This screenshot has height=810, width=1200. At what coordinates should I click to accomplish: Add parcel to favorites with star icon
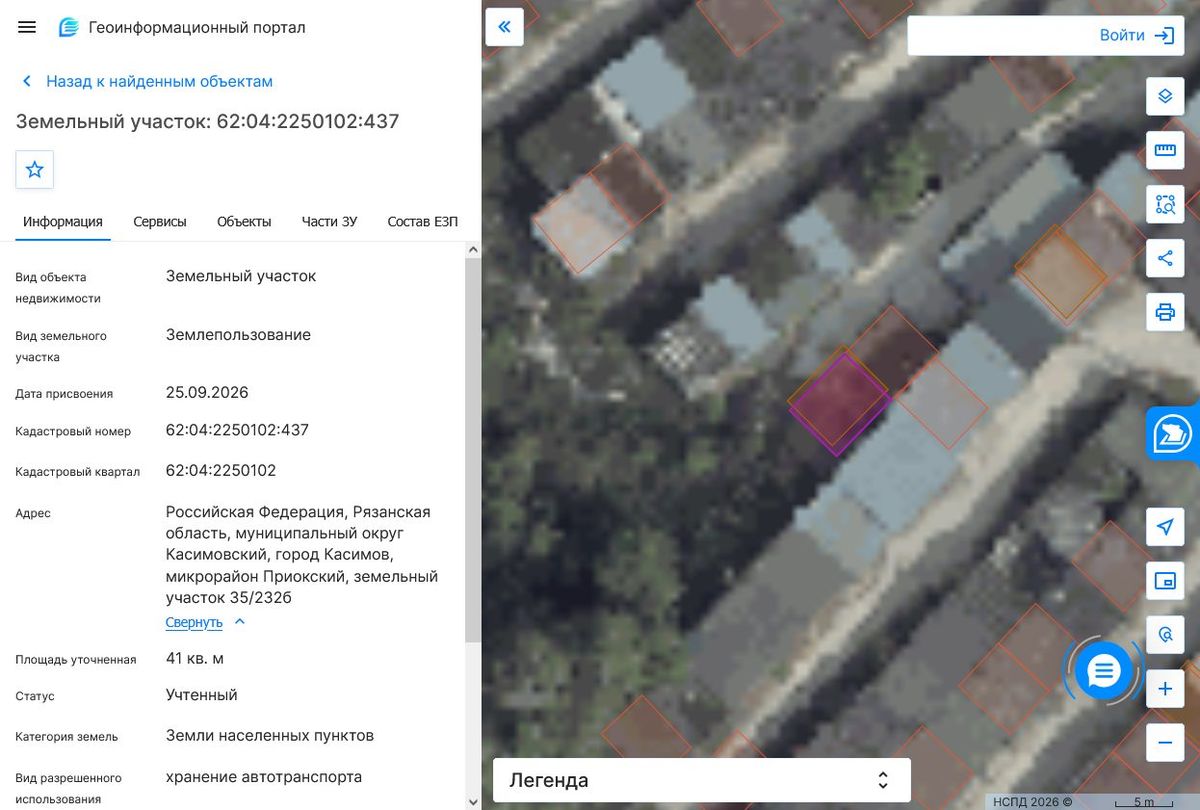pyautogui.click(x=35, y=170)
